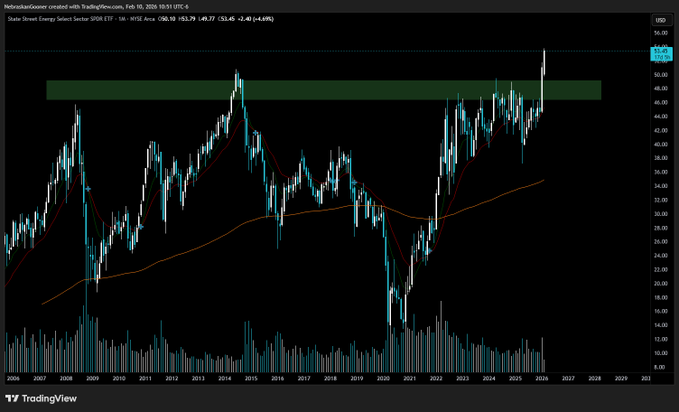Viewport: 679px width, 412px height.
Task: Click the current price label 53.45
Action: pyautogui.click(x=660, y=61)
